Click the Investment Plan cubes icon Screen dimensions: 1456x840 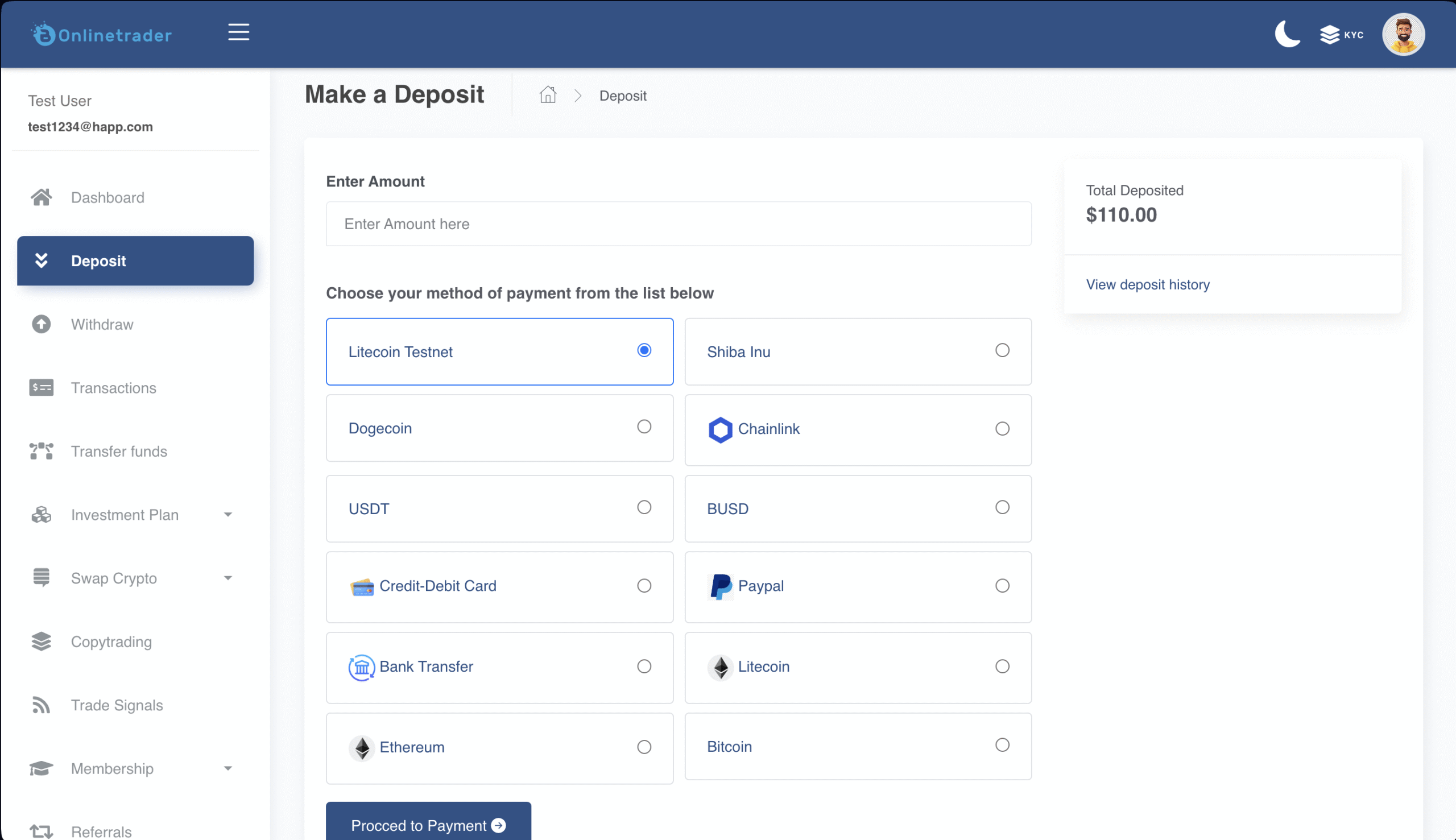41,515
